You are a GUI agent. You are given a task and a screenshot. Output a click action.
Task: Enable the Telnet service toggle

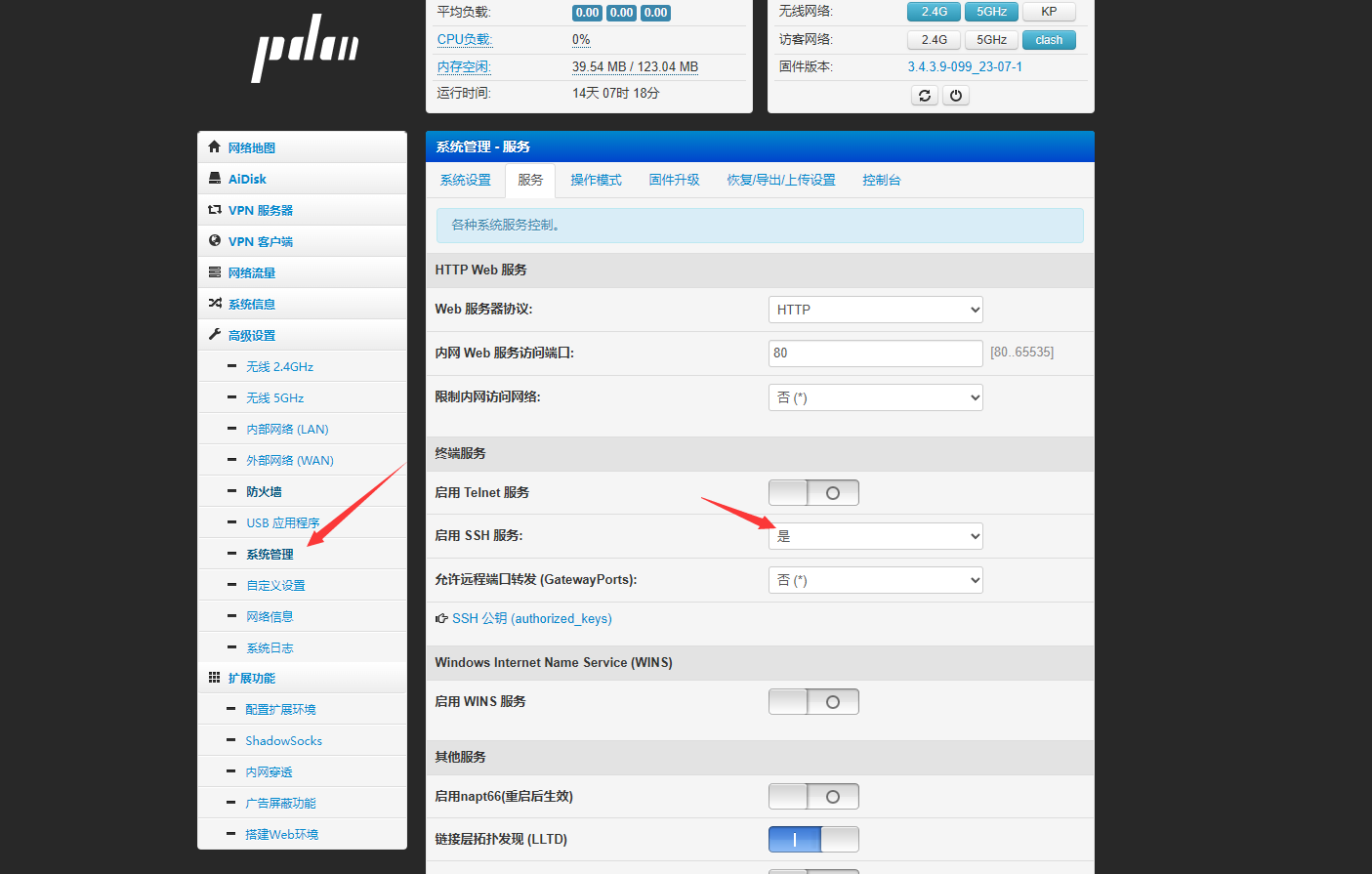(813, 493)
